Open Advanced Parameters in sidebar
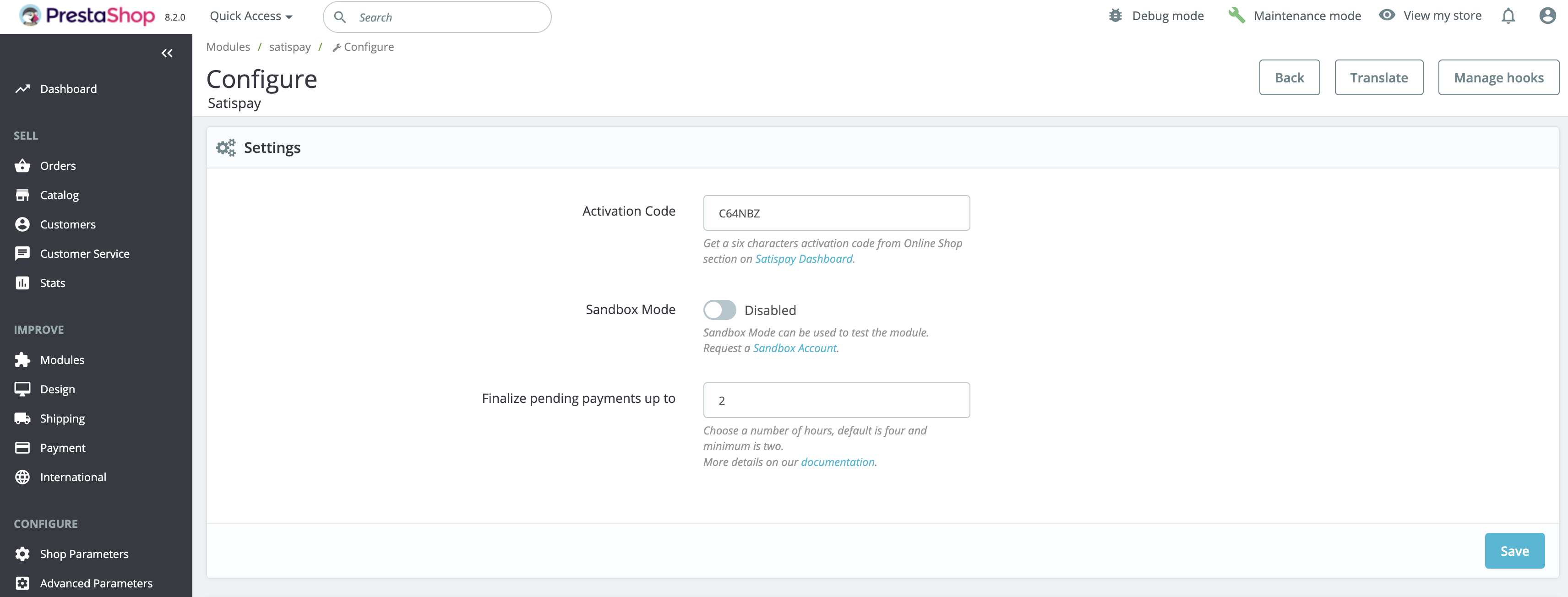This screenshot has width=1568, height=597. pos(96,582)
